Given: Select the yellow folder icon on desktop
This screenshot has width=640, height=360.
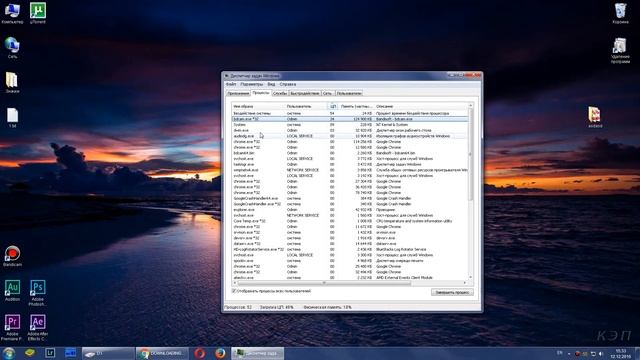Looking at the screenshot, I should click(12, 82).
